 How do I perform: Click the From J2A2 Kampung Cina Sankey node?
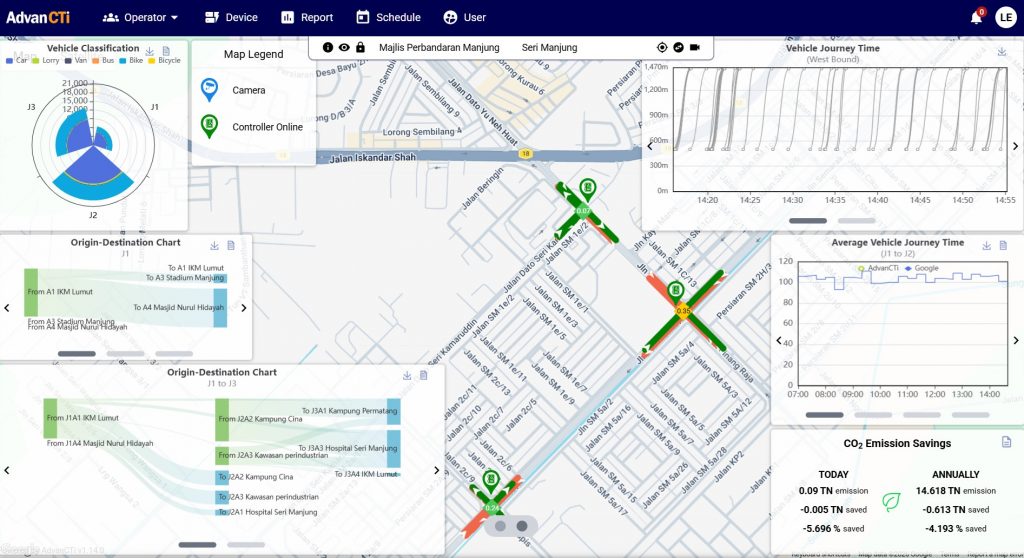tap(222, 419)
